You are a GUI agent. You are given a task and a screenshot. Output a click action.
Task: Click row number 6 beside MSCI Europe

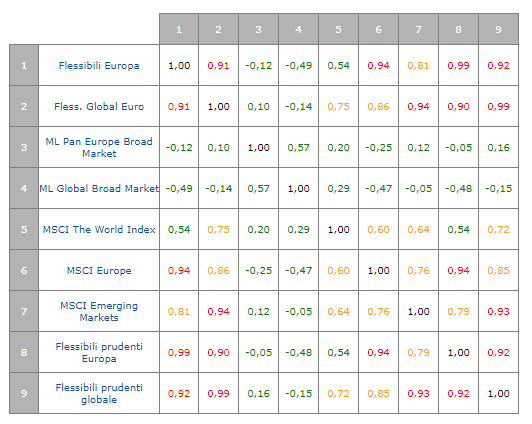tap(24, 271)
